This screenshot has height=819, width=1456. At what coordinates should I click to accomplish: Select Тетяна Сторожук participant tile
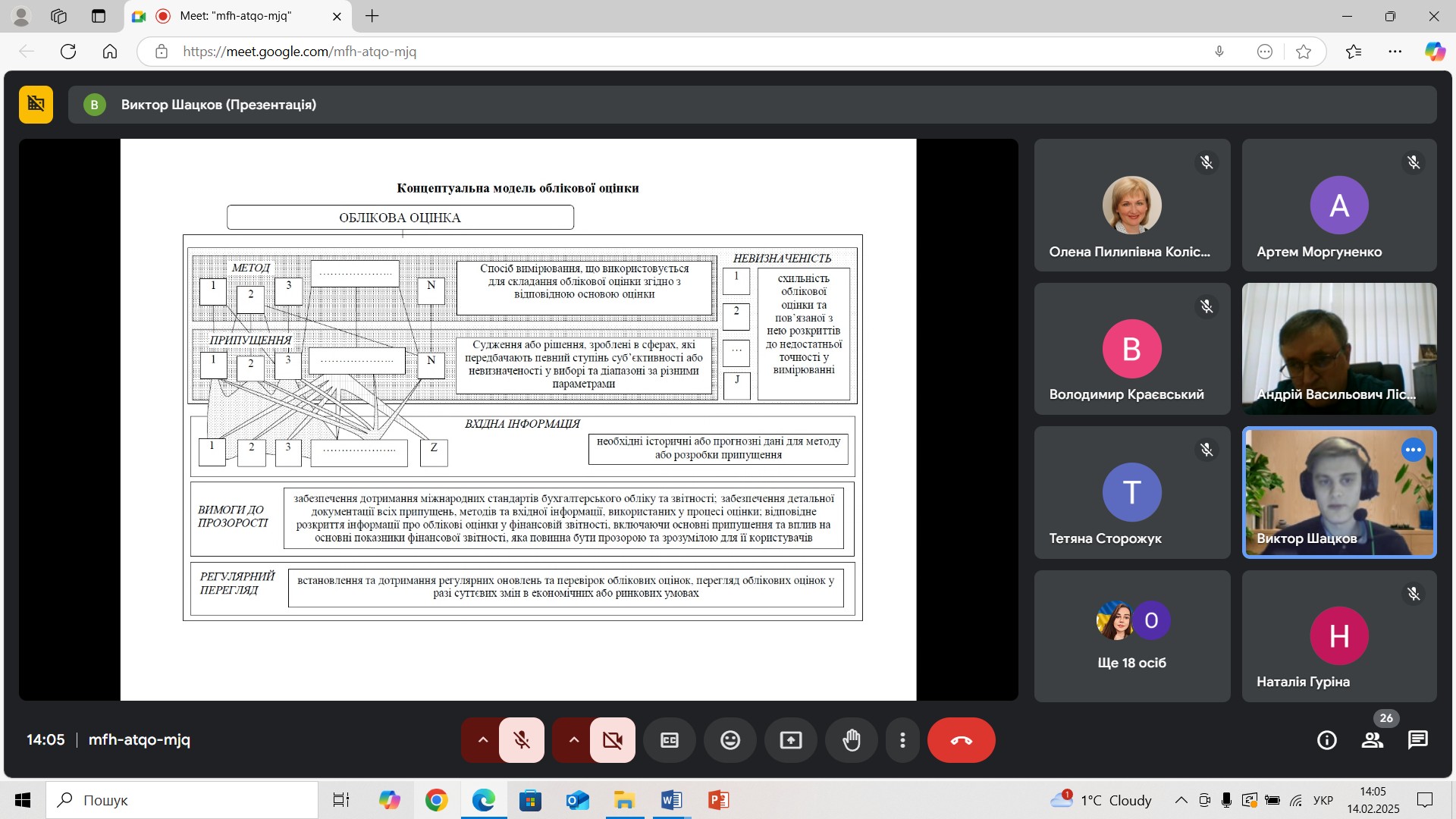1132,492
